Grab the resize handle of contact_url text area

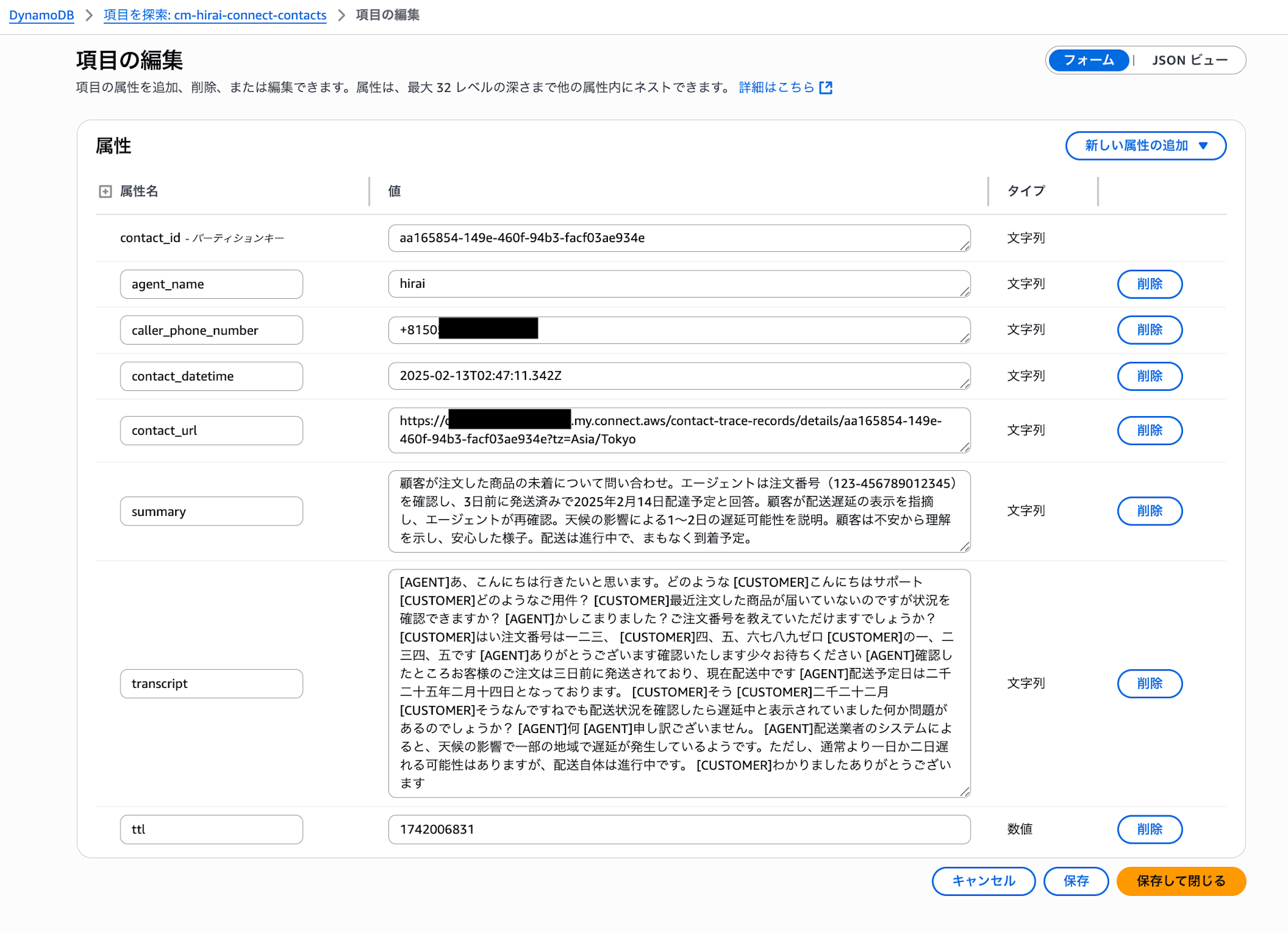pyautogui.click(x=964, y=447)
